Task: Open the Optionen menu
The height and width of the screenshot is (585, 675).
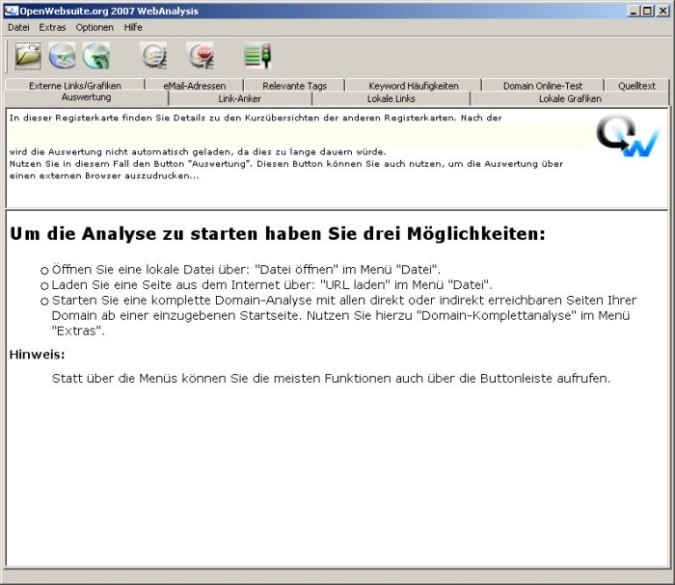Action: (x=95, y=28)
